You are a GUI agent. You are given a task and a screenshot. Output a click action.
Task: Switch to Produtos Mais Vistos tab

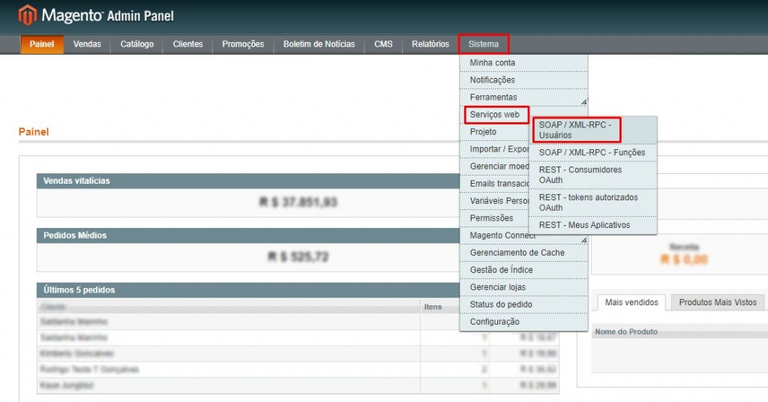(x=718, y=303)
